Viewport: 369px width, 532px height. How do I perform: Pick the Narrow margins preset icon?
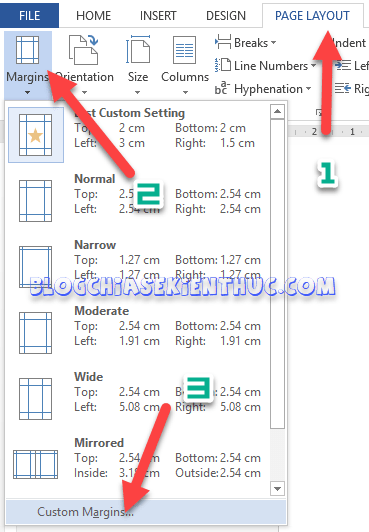click(x=36, y=267)
